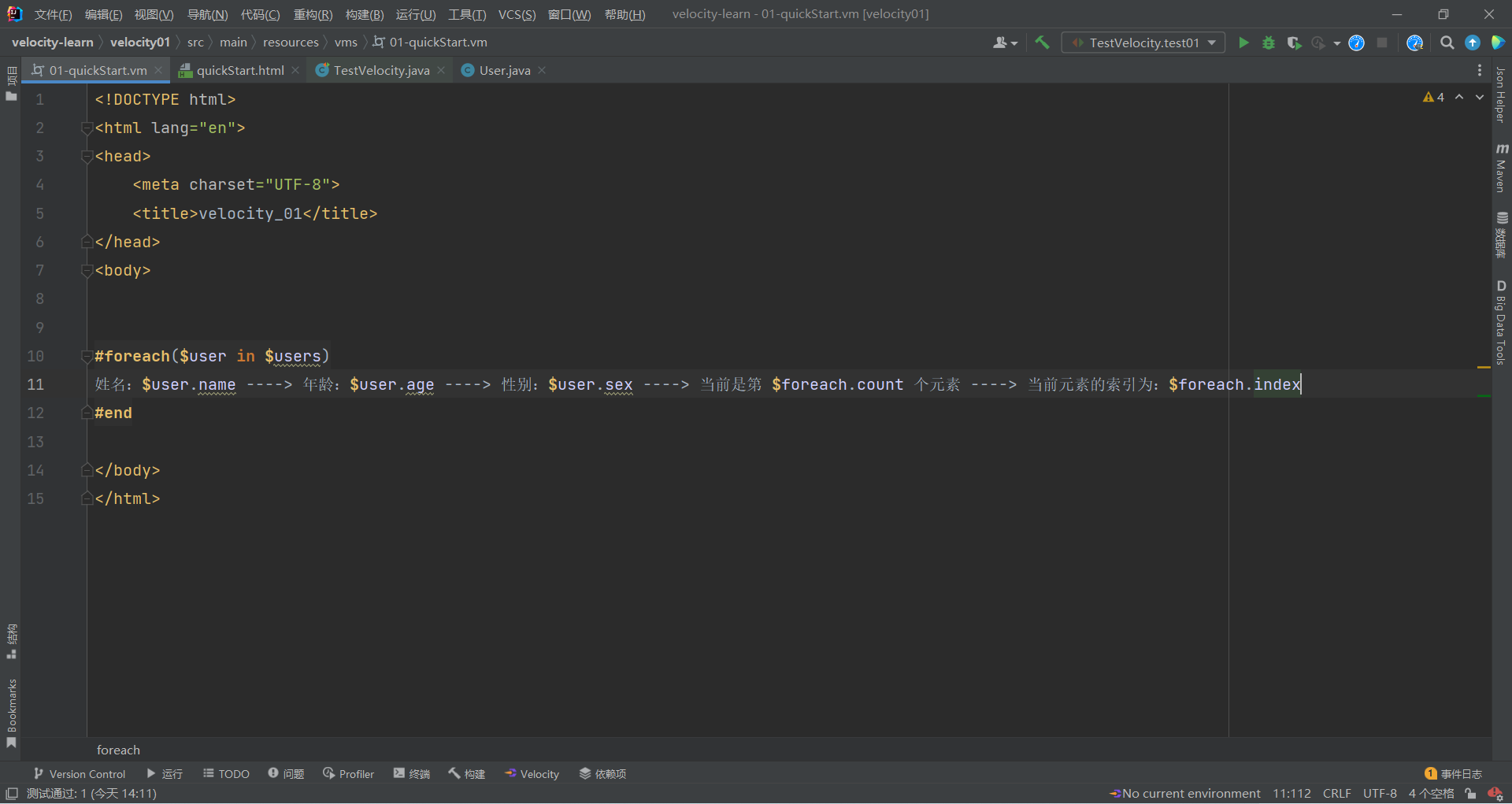Open Big Data Tools side panel
Image resolution: width=1512 pixels, height=804 pixels.
click(x=1501, y=322)
